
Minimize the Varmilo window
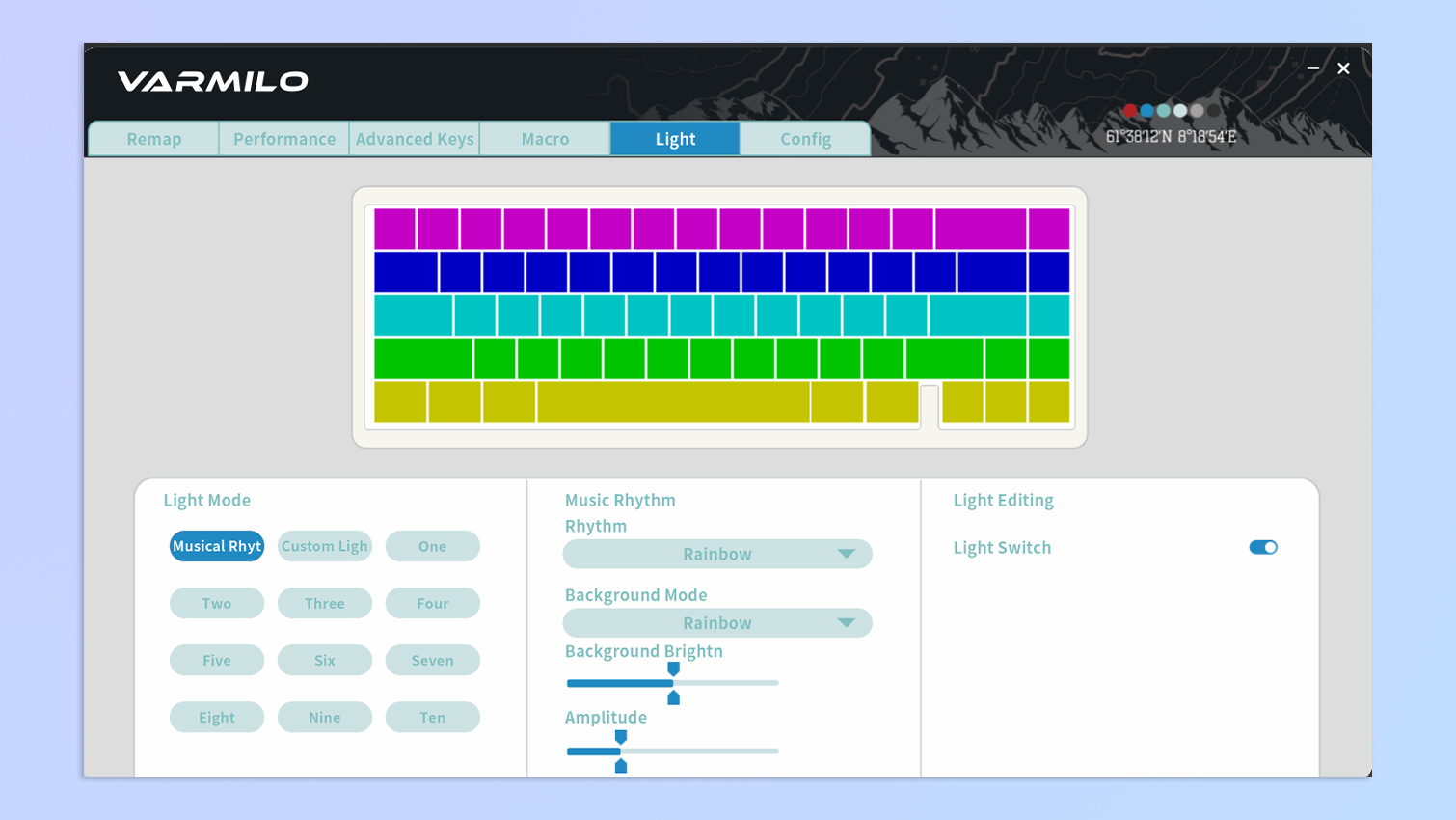point(1313,68)
